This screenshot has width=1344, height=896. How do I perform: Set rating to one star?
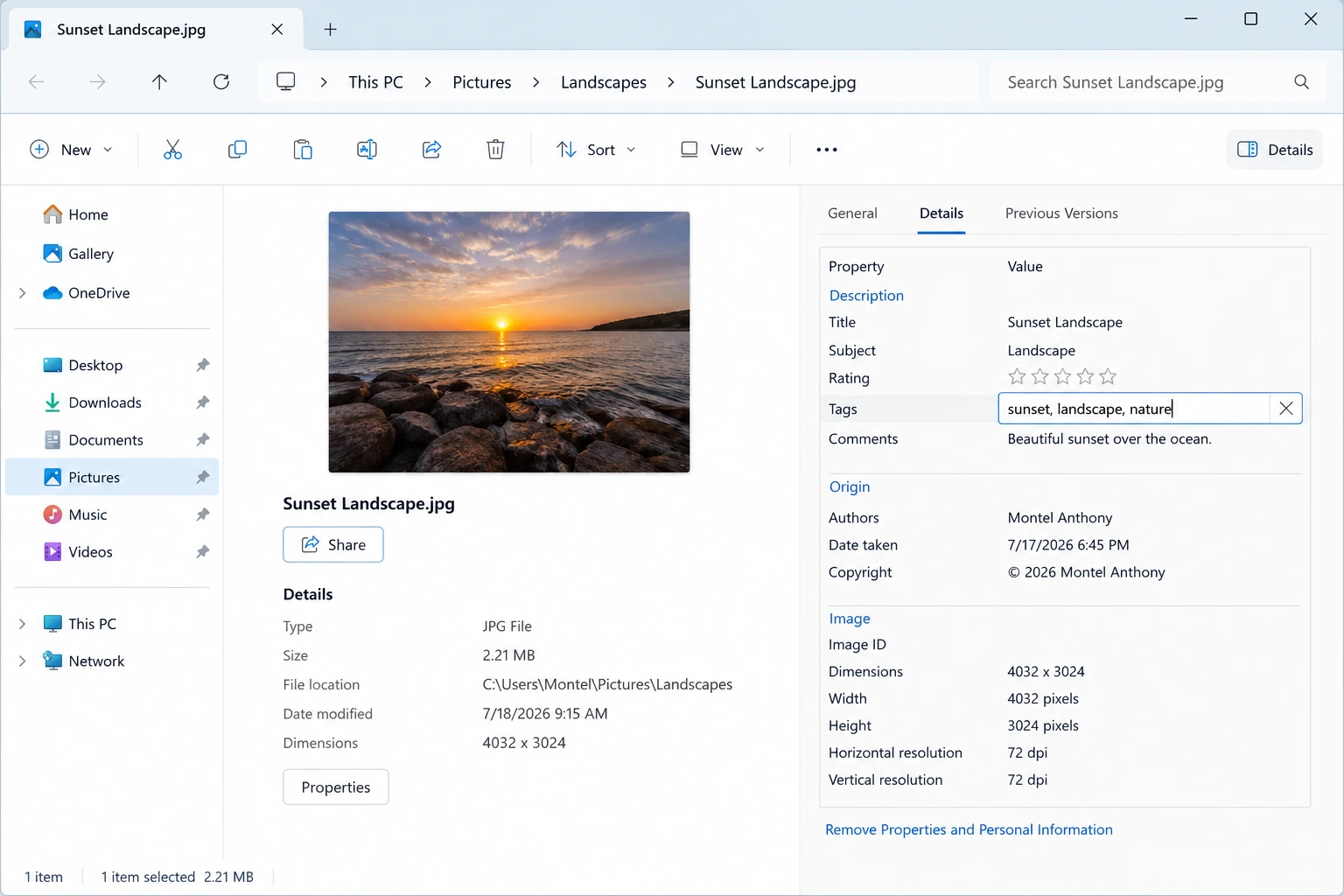tap(1017, 377)
